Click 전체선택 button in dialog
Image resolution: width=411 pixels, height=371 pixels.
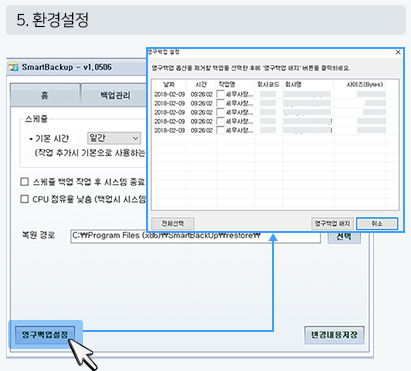coord(173,223)
